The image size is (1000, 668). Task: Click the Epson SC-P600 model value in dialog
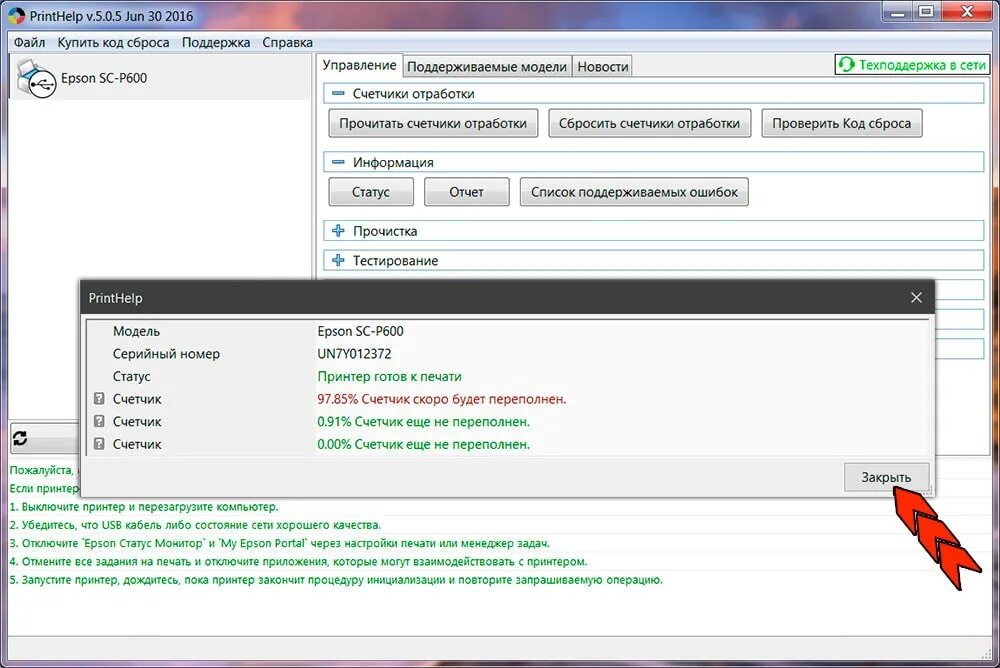coord(360,331)
